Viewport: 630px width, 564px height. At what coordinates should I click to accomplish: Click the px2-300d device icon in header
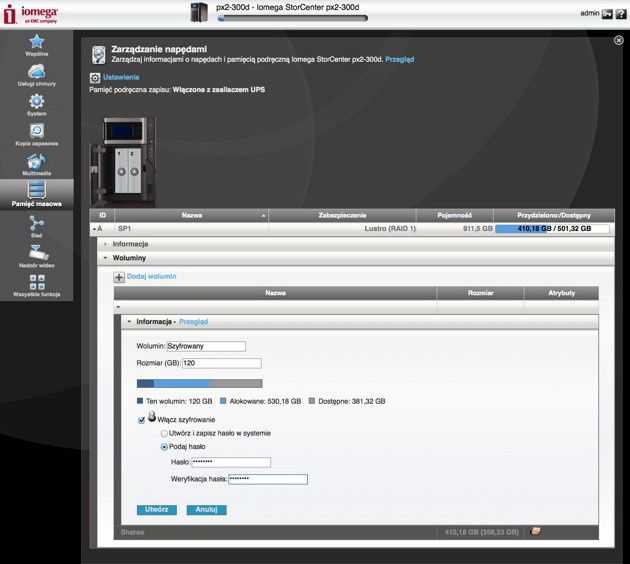point(199,12)
